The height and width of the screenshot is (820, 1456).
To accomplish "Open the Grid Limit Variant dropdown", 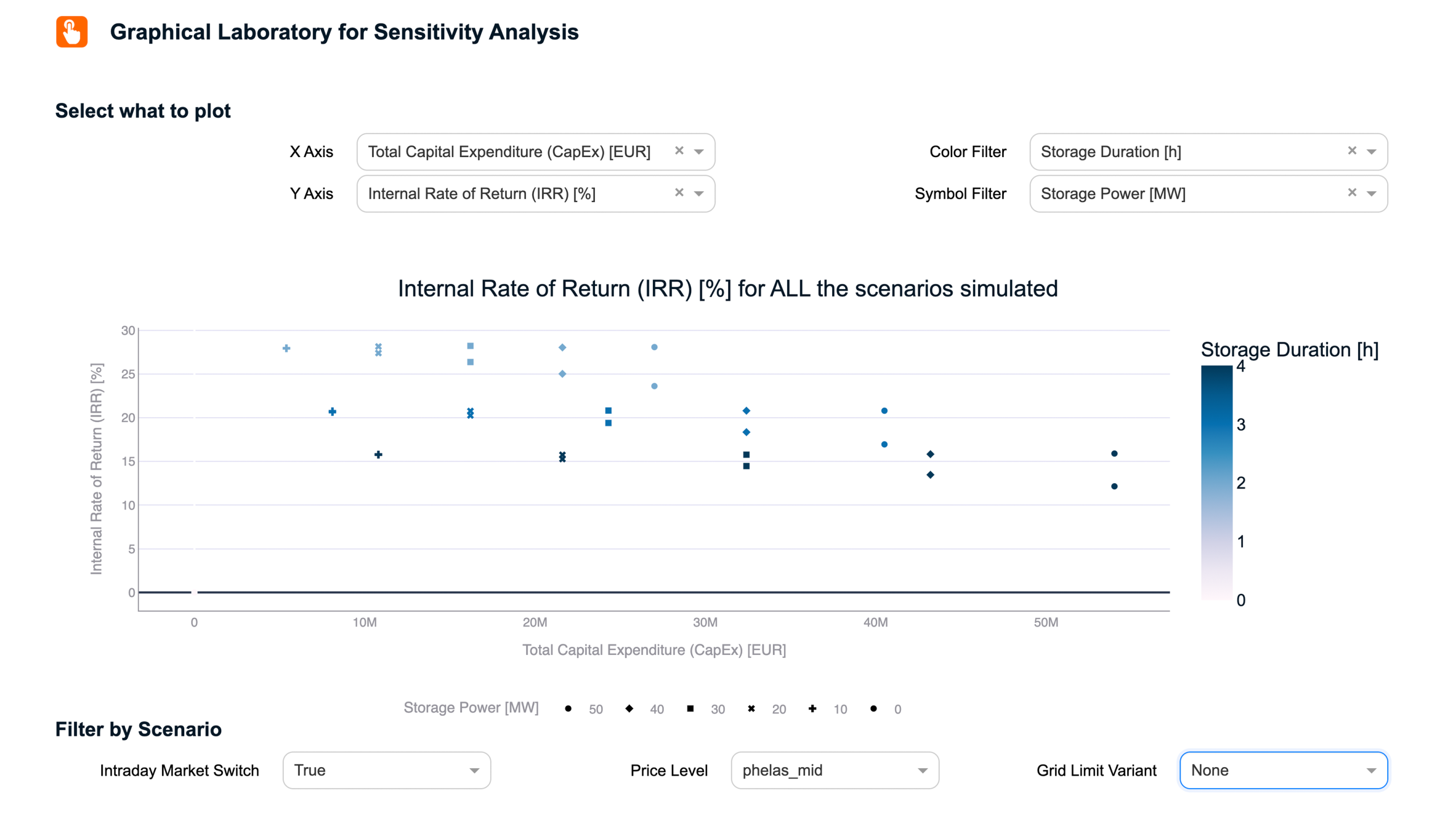I will click(x=1283, y=770).
